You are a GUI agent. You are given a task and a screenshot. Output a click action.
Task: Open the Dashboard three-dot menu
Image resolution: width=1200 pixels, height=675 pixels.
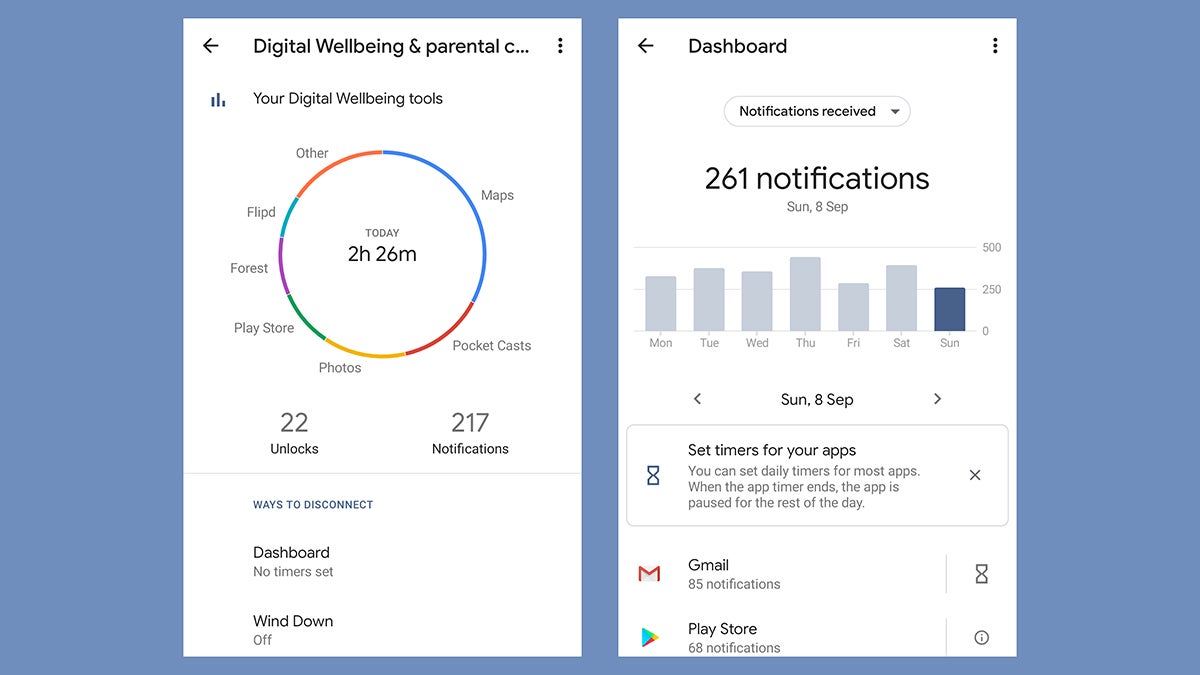point(994,46)
